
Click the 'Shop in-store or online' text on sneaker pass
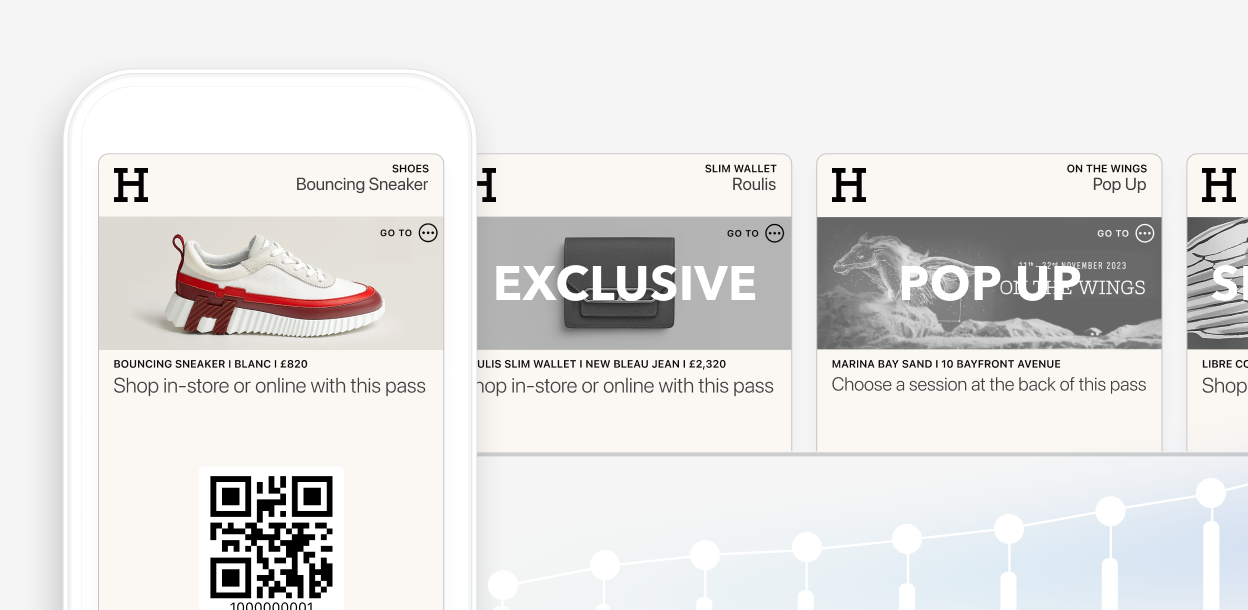(x=269, y=386)
